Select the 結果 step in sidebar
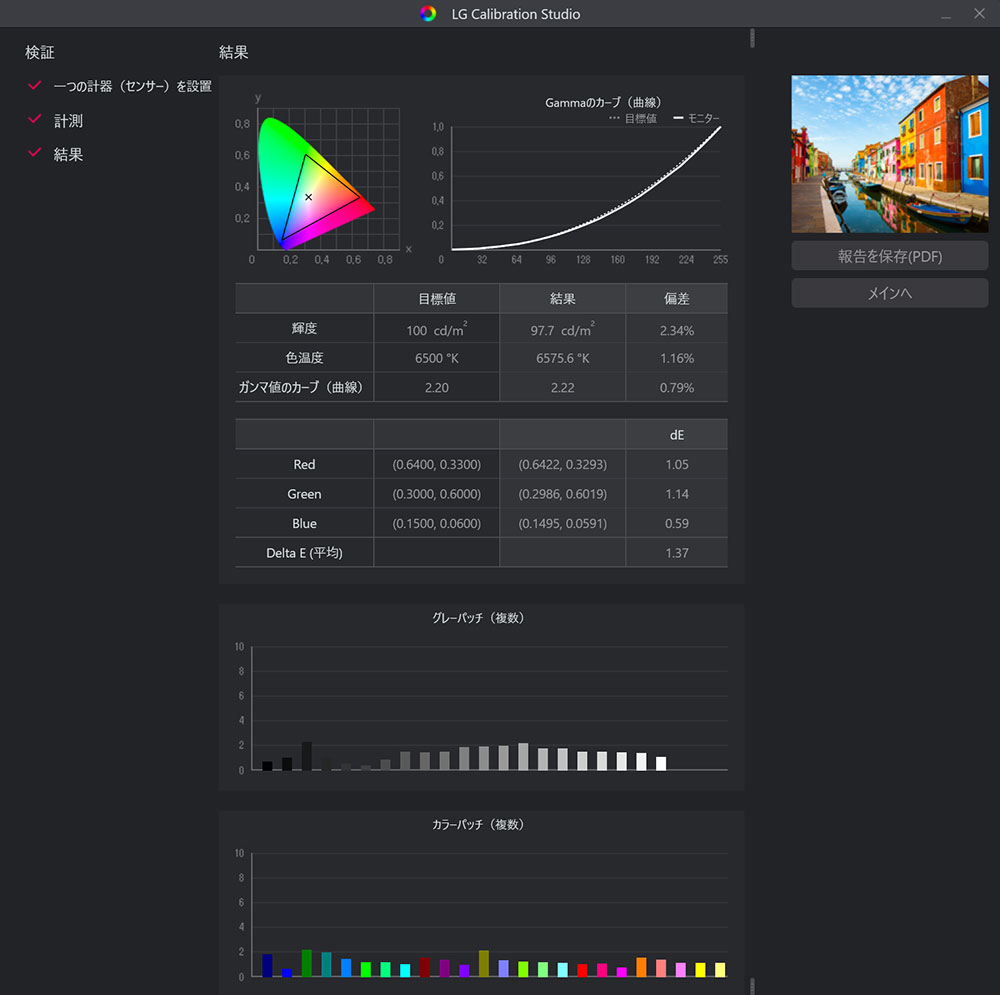1000x995 pixels. point(68,154)
